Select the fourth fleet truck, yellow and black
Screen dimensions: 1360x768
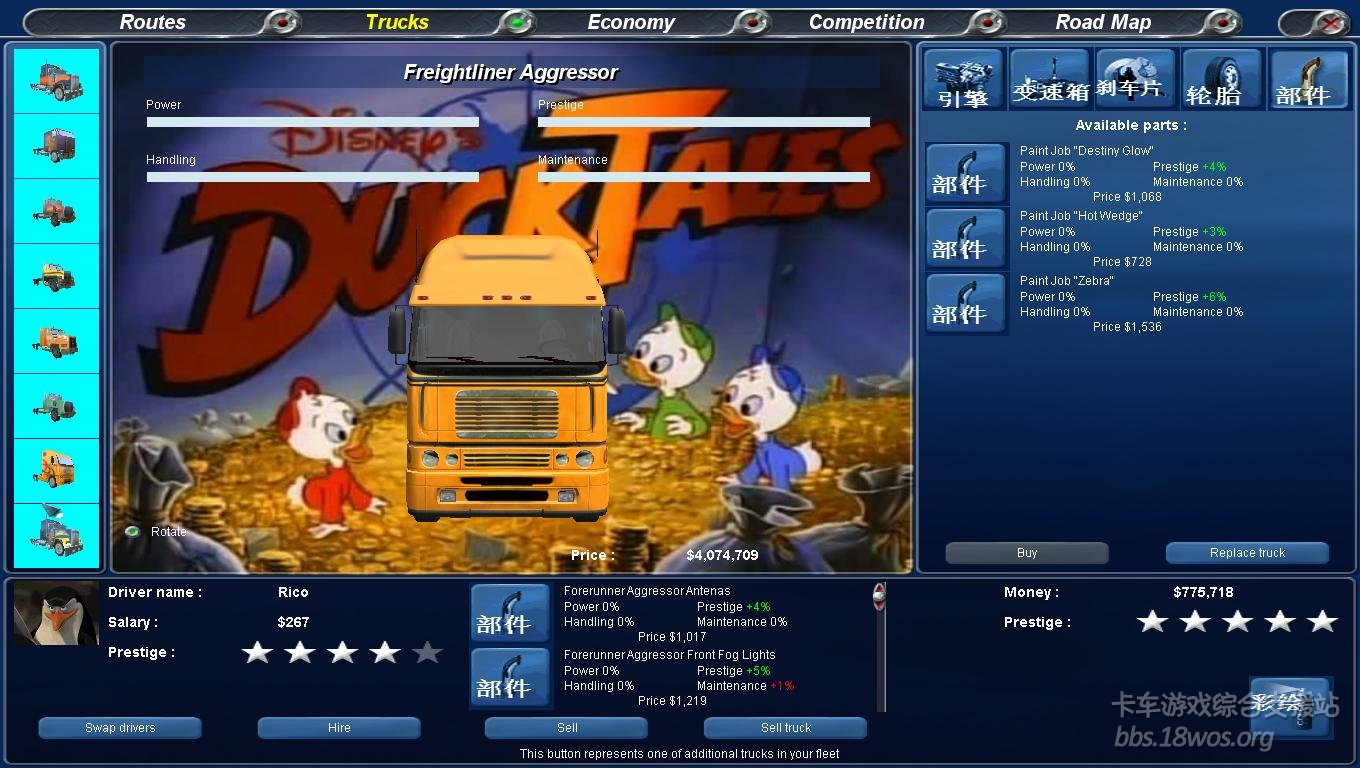(56, 276)
